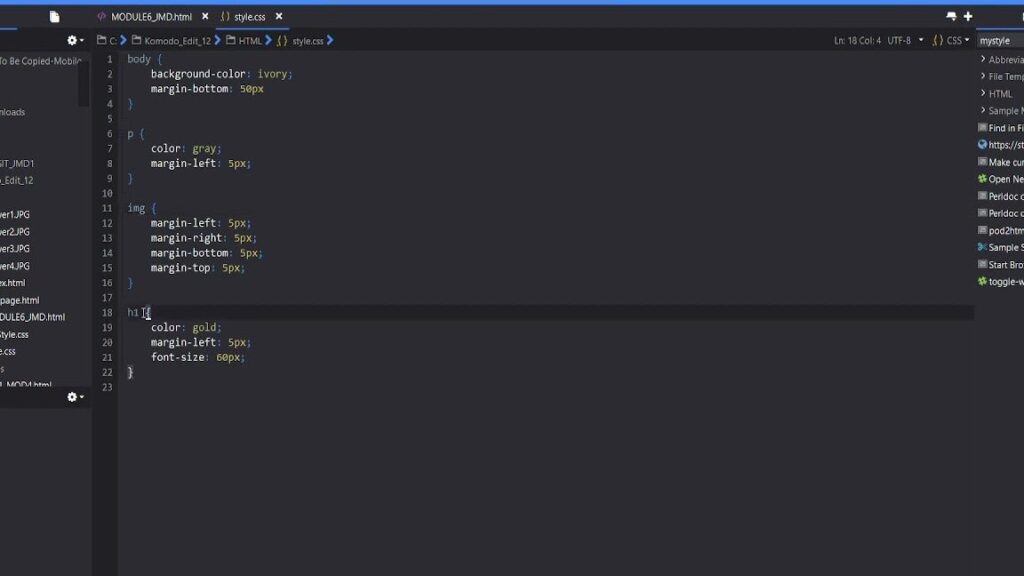
Task: Click the new file icon above sidebar
Action: (54, 17)
